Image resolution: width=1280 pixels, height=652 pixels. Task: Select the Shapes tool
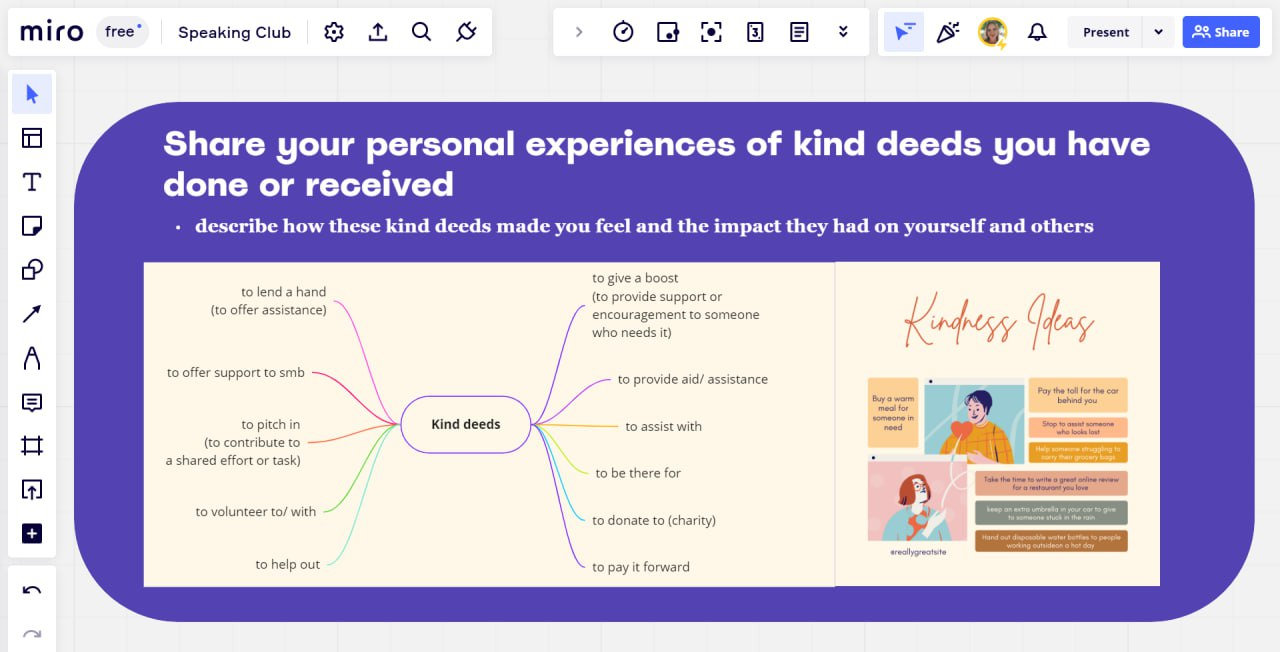[32, 270]
